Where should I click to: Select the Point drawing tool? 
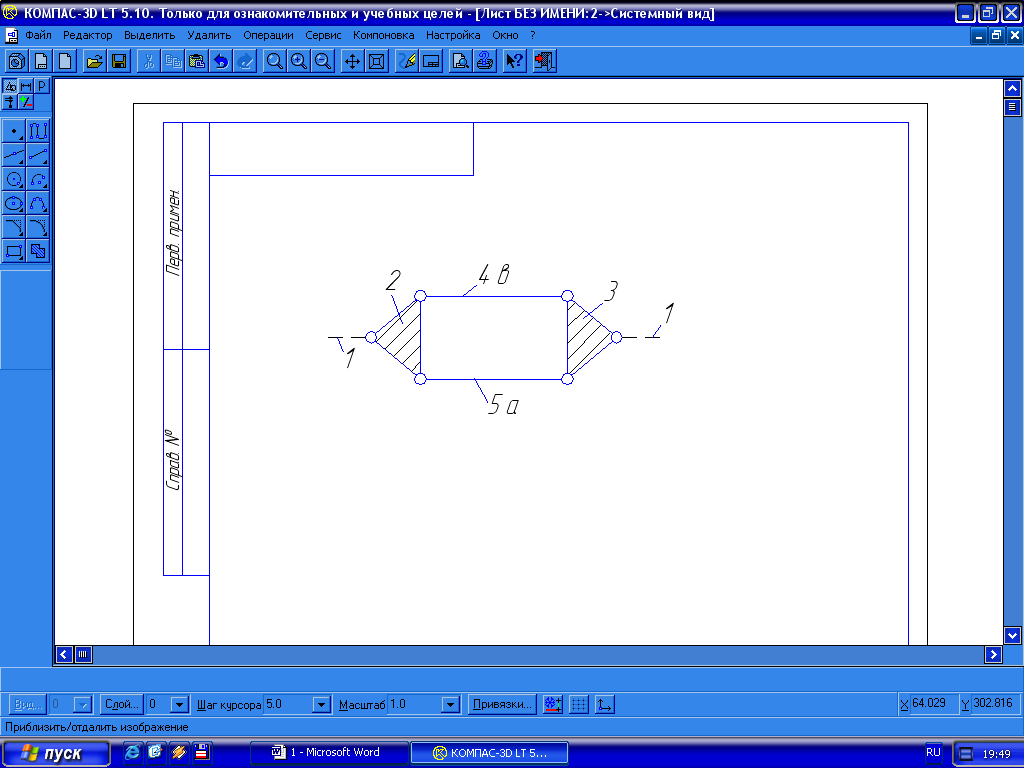(x=14, y=131)
